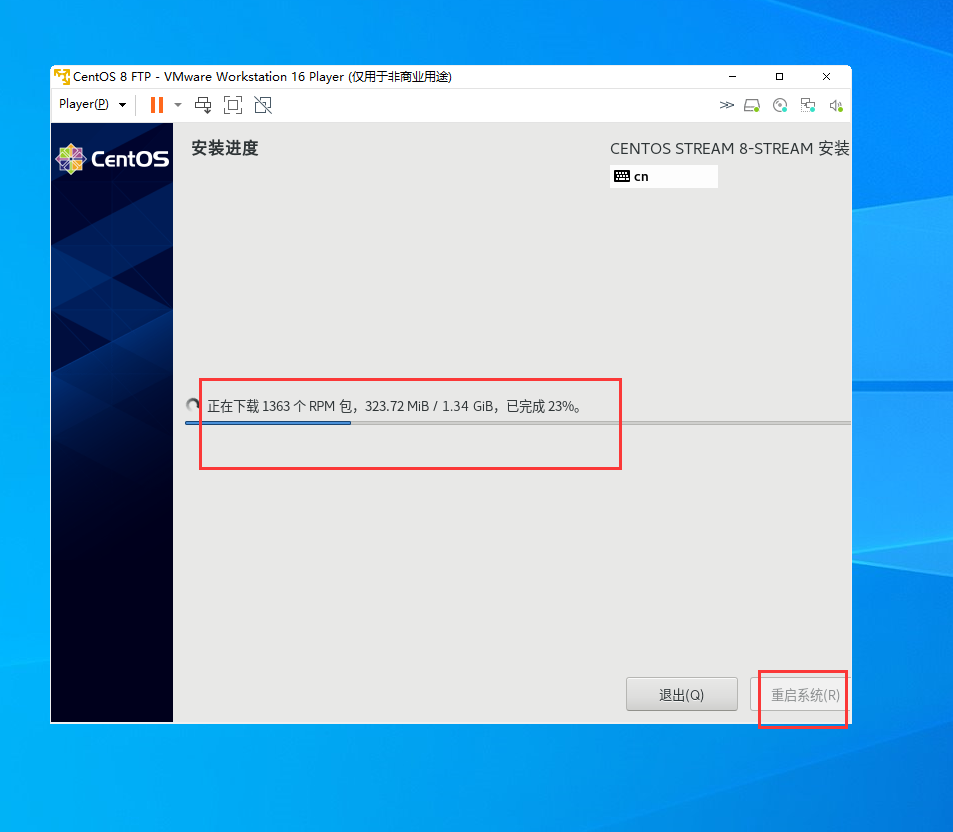
Task: Close the VMware Player window
Action: (x=826, y=77)
